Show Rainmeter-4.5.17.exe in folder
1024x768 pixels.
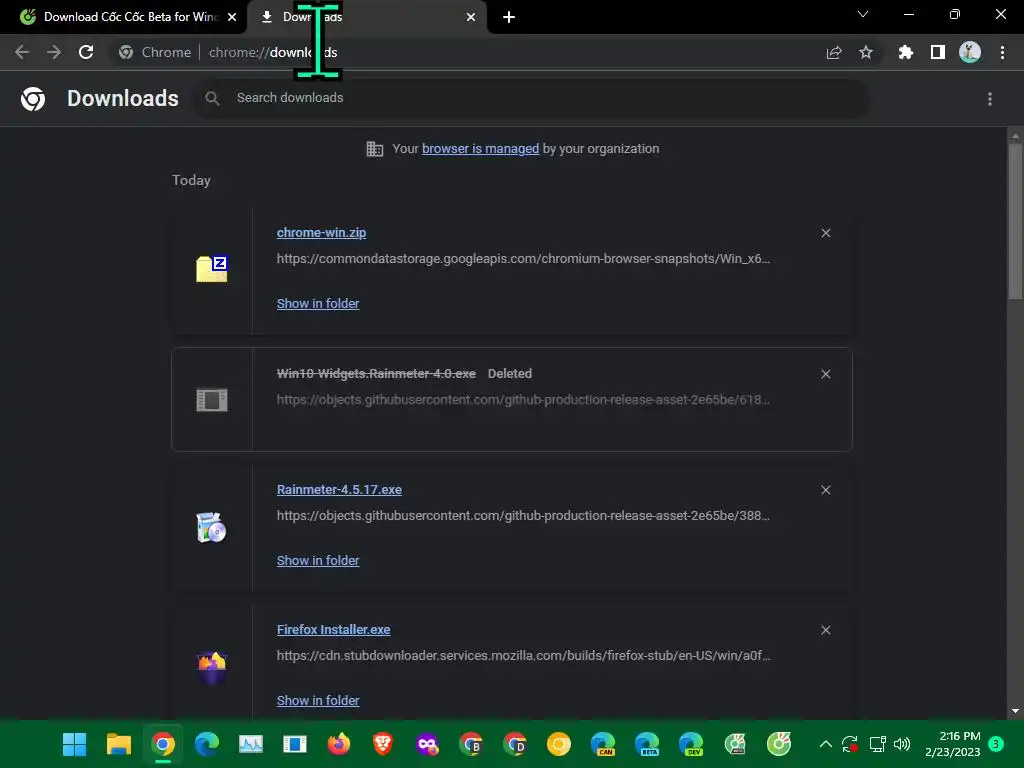(317, 561)
